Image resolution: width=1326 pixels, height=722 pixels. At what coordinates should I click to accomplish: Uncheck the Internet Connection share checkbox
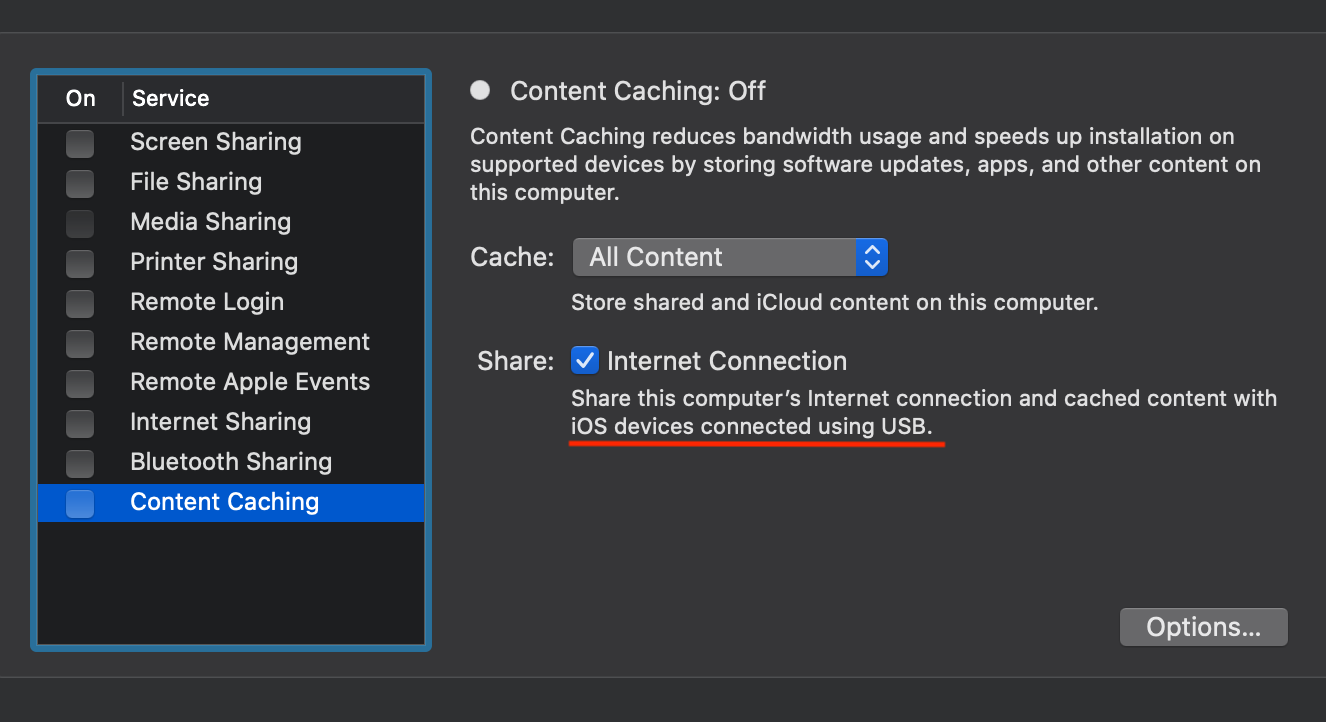585,360
